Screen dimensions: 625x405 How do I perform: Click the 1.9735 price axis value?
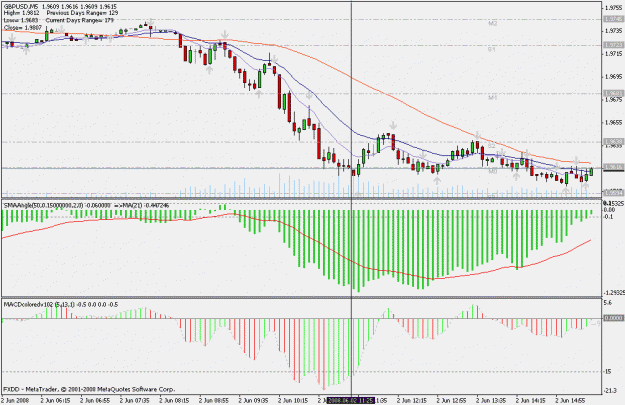coord(613,31)
